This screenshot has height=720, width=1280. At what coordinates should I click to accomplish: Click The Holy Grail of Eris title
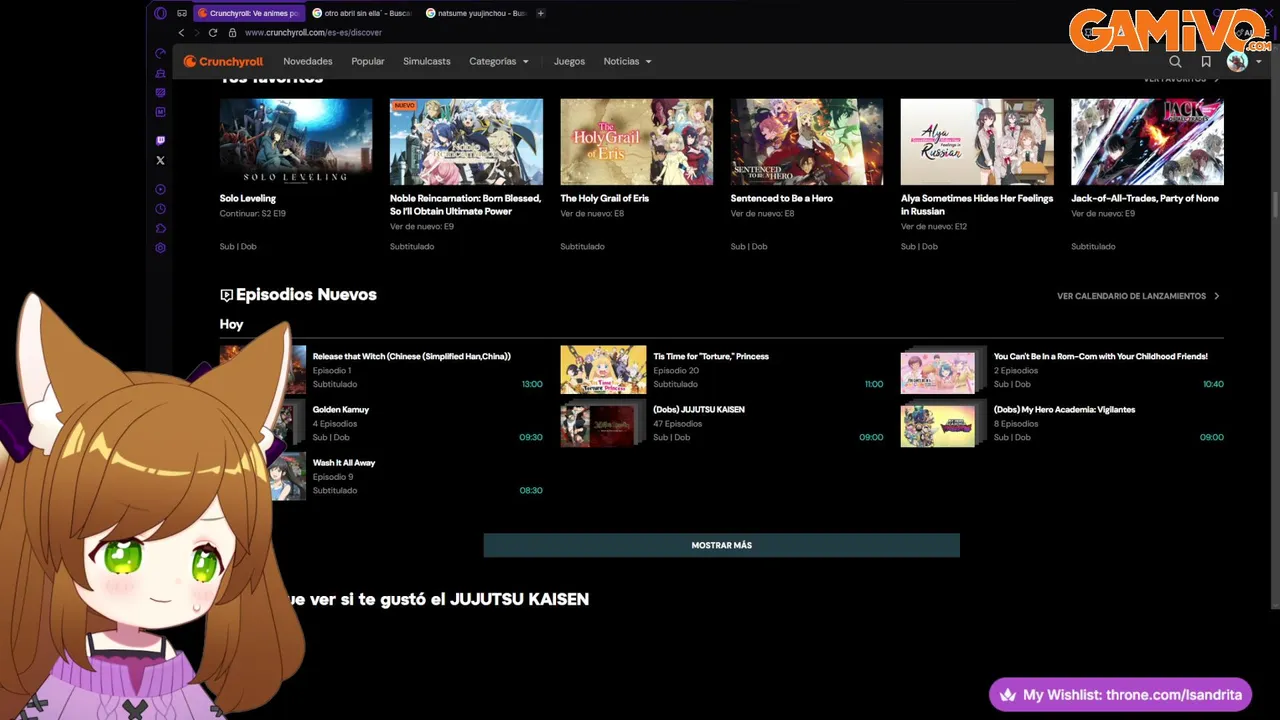pyautogui.click(x=605, y=198)
